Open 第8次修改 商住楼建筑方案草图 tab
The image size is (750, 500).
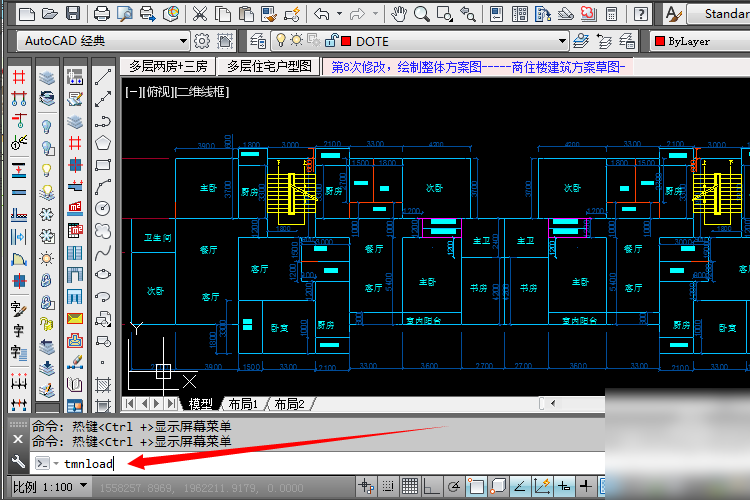point(478,67)
